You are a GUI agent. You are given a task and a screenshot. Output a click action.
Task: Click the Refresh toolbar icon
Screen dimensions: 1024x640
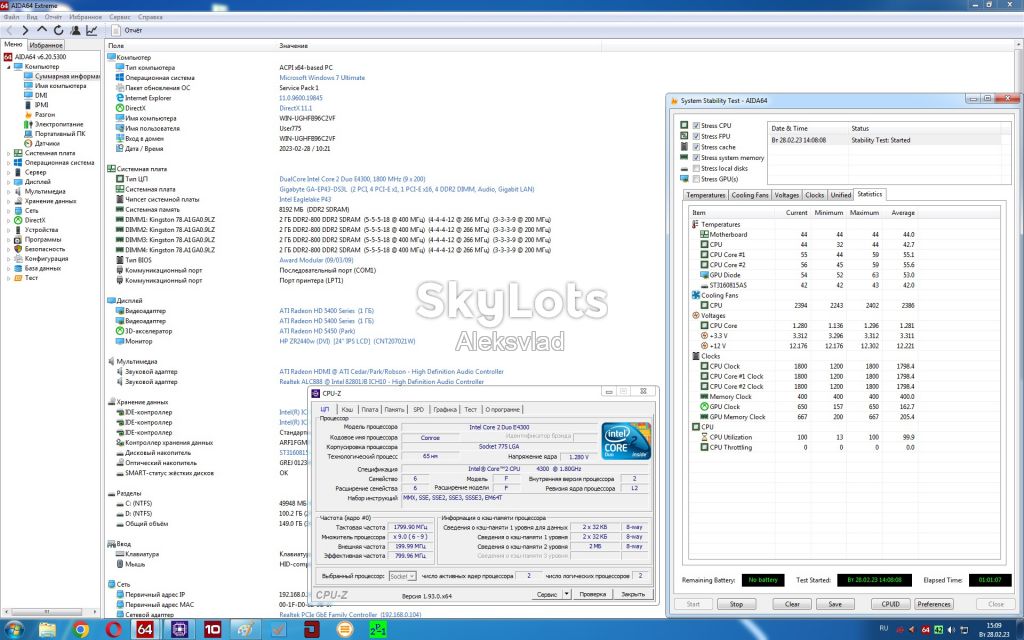pos(59,30)
